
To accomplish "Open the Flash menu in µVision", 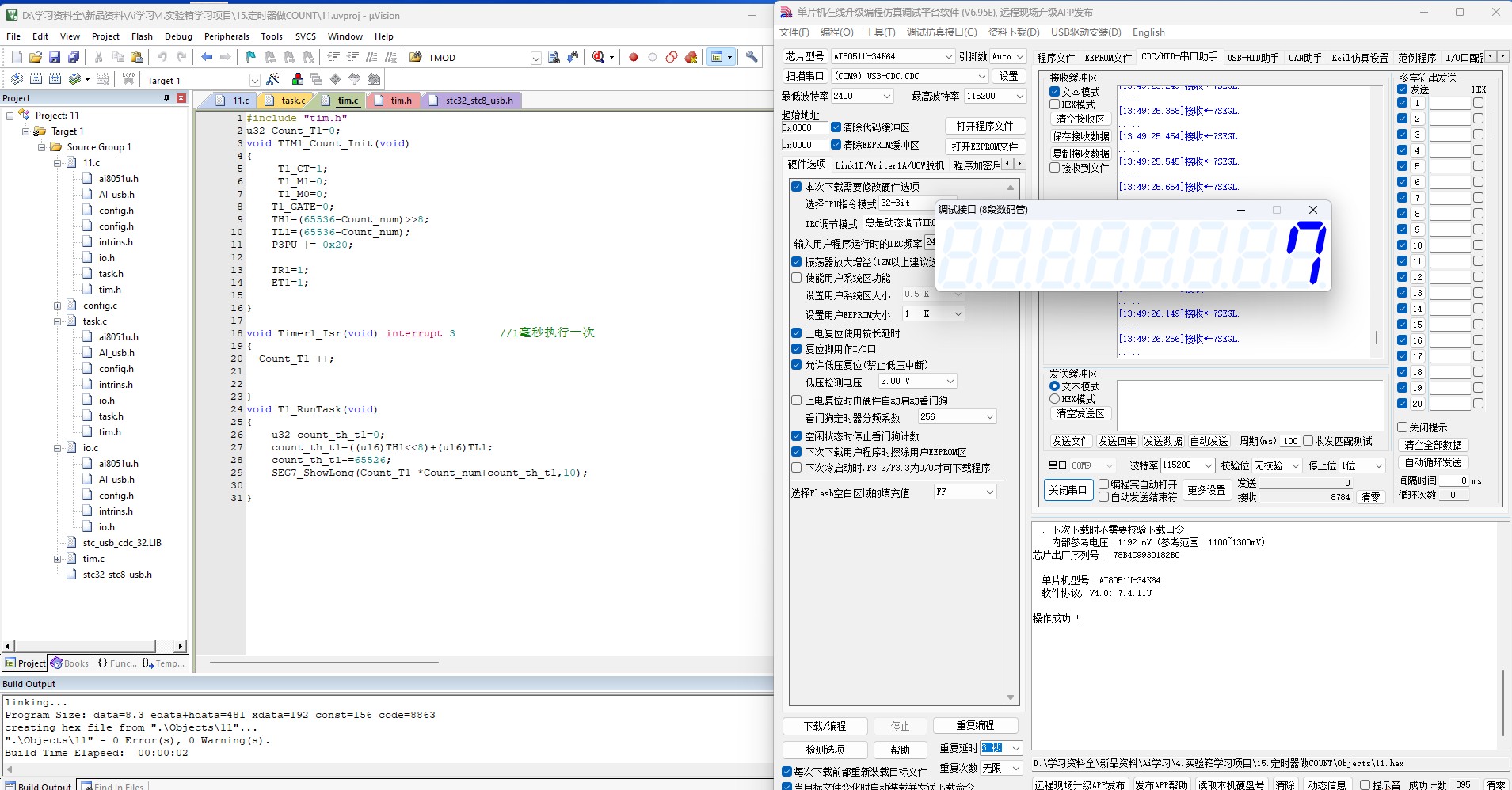I will (142, 36).
